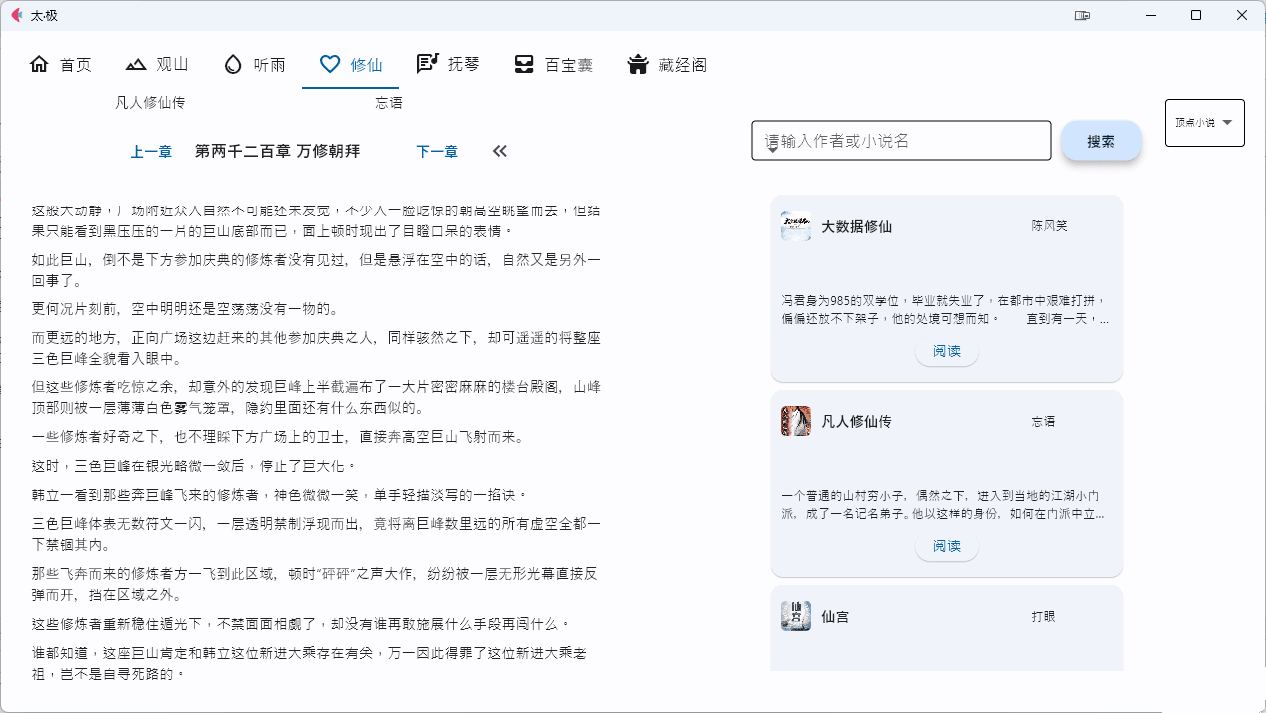
Task: Click the 大数据修仙 book cover thumbnail
Action: point(796,226)
